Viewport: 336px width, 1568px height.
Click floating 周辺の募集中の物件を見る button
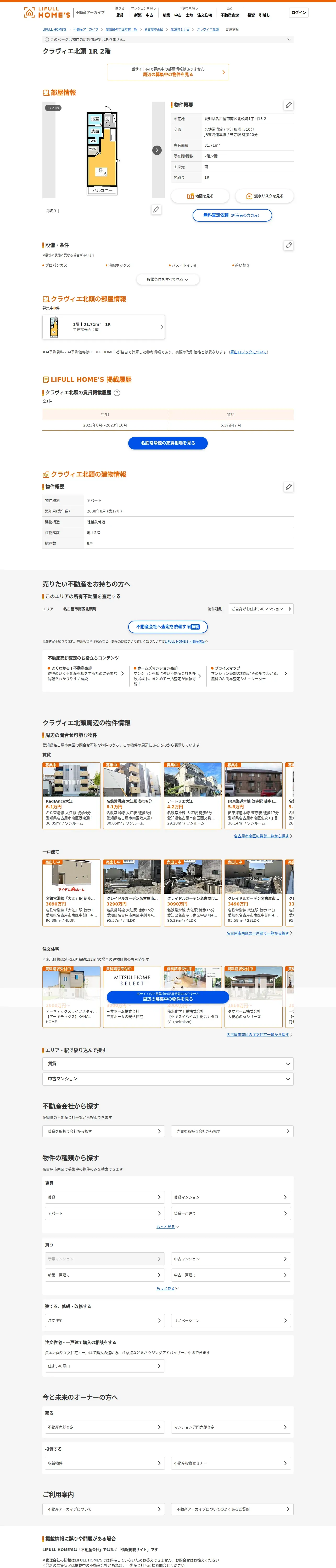pos(168,996)
